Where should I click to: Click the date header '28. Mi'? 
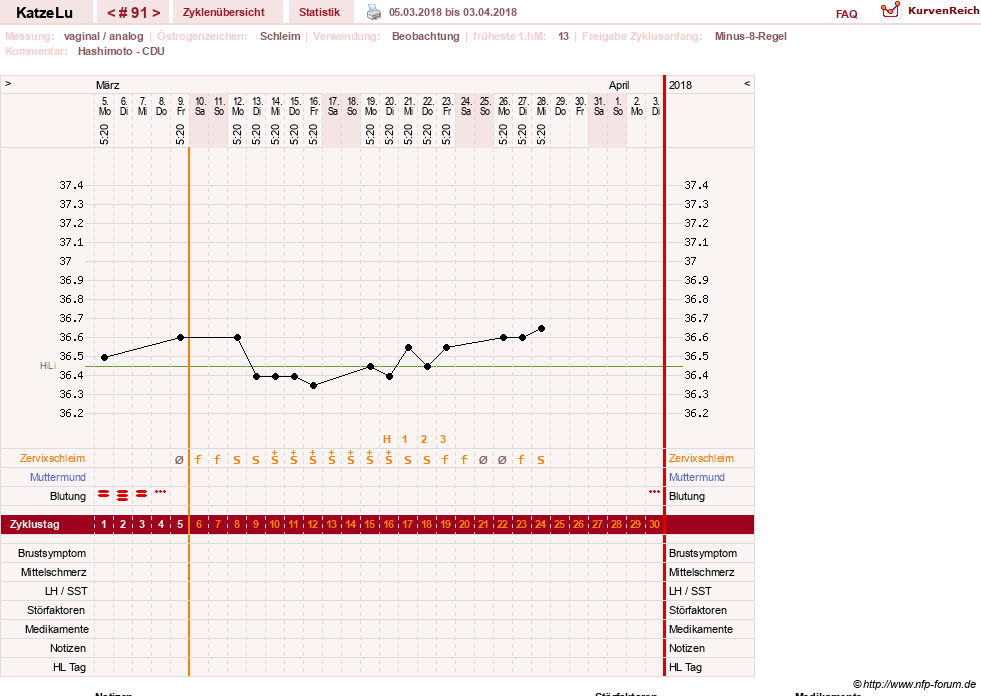coord(542,106)
